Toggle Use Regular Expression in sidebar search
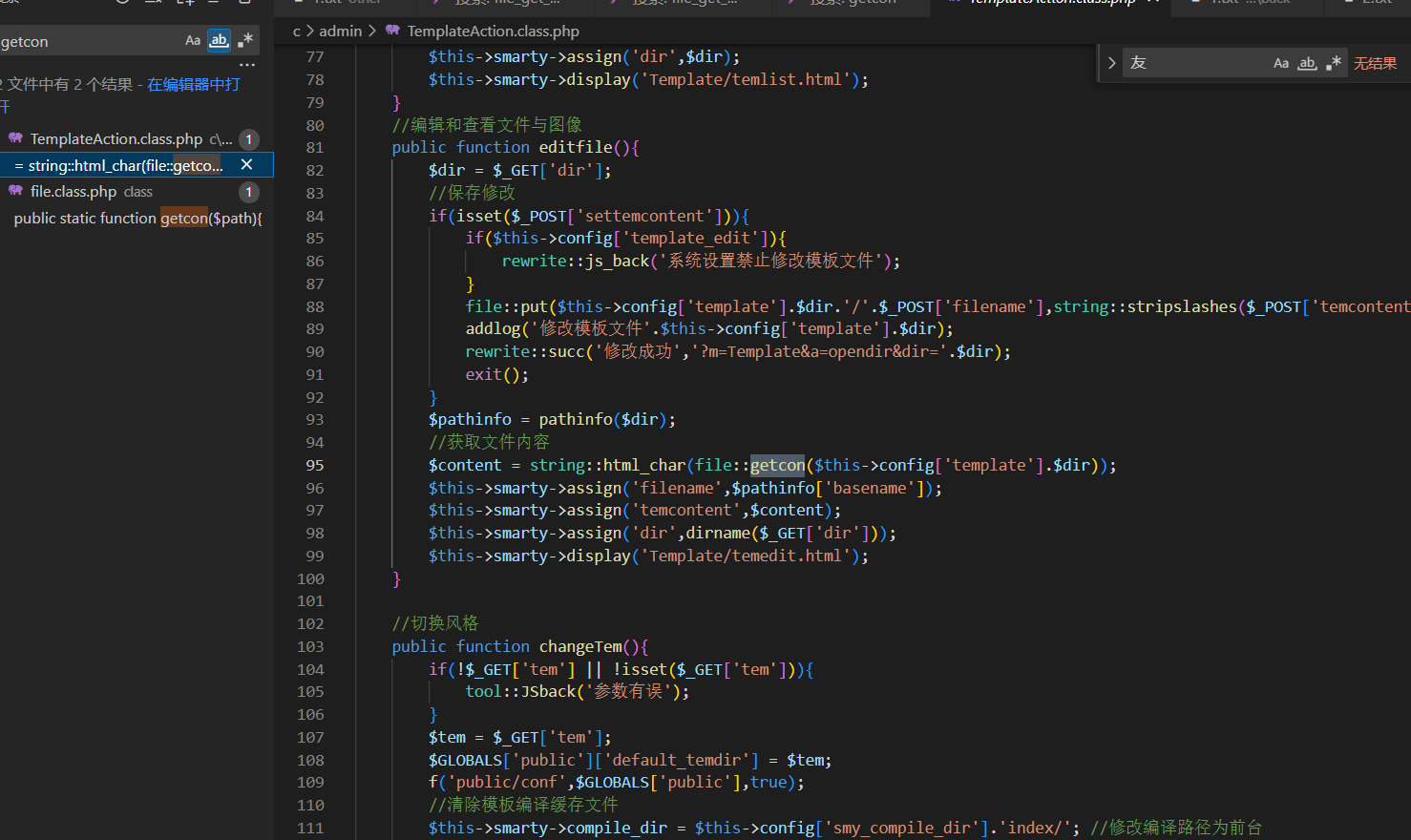Image resolution: width=1411 pixels, height=840 pixels. pyautogui.click(x=245, y=40)
